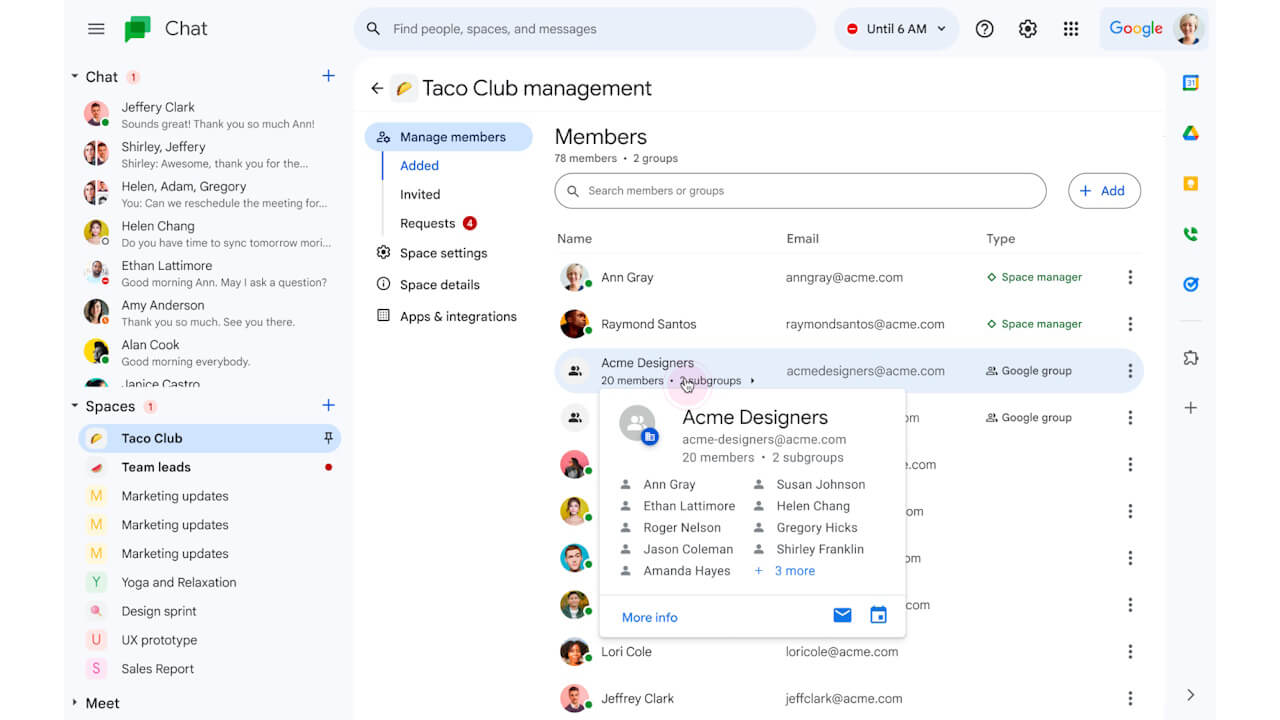Viewport: 1280px width, 720px height.
Task: Open the main navigation hamburger menu
Action: pos(96,28)
